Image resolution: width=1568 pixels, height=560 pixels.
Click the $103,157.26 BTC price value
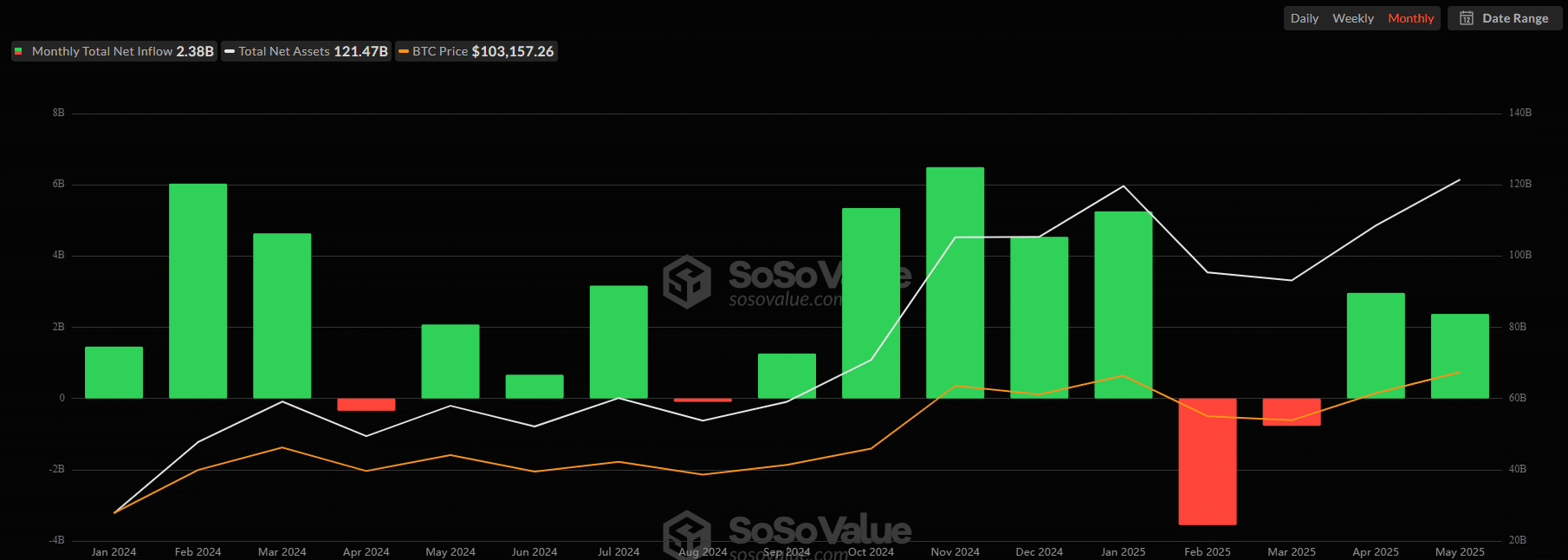513,51
